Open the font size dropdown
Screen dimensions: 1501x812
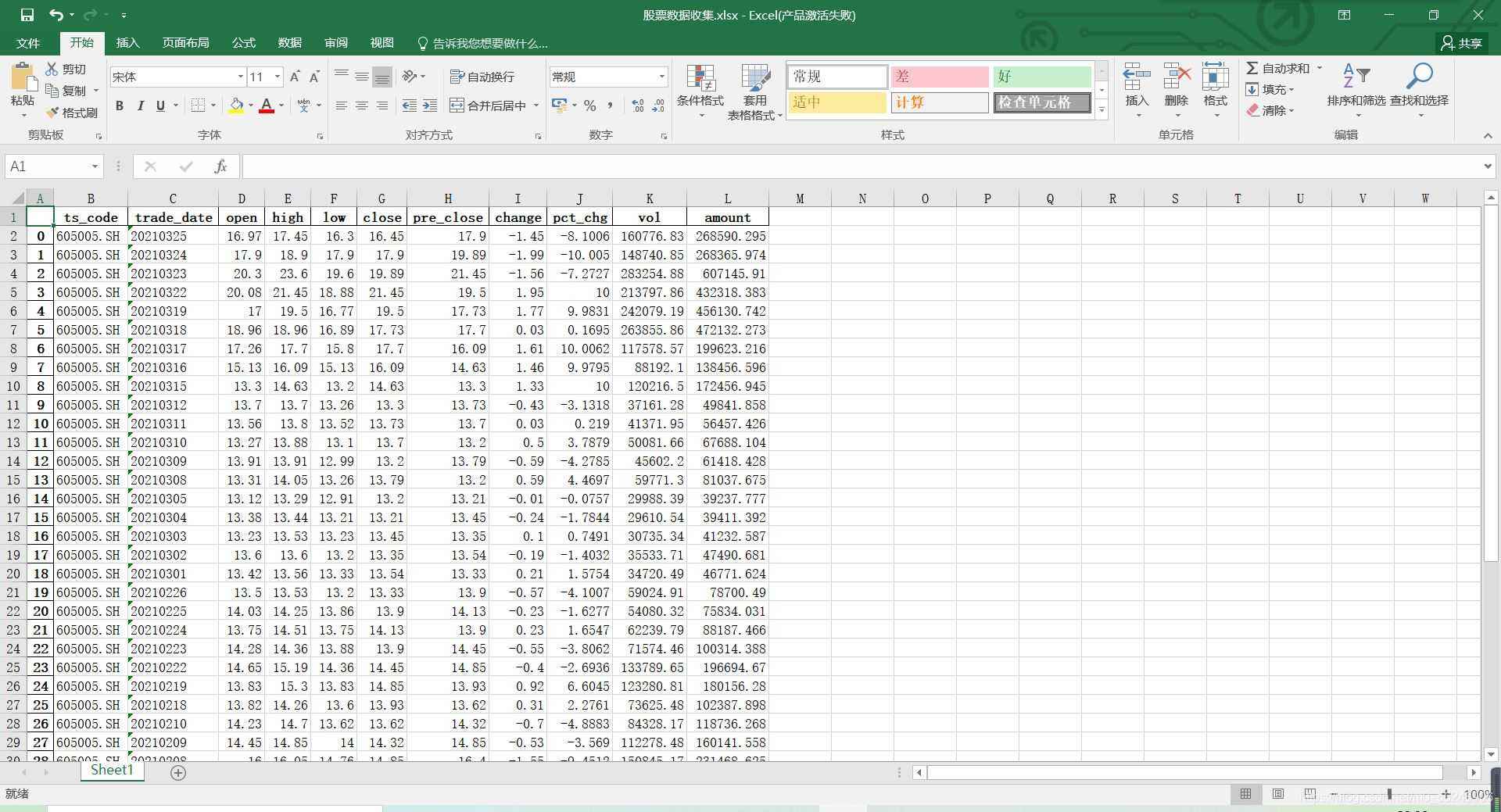278,77
